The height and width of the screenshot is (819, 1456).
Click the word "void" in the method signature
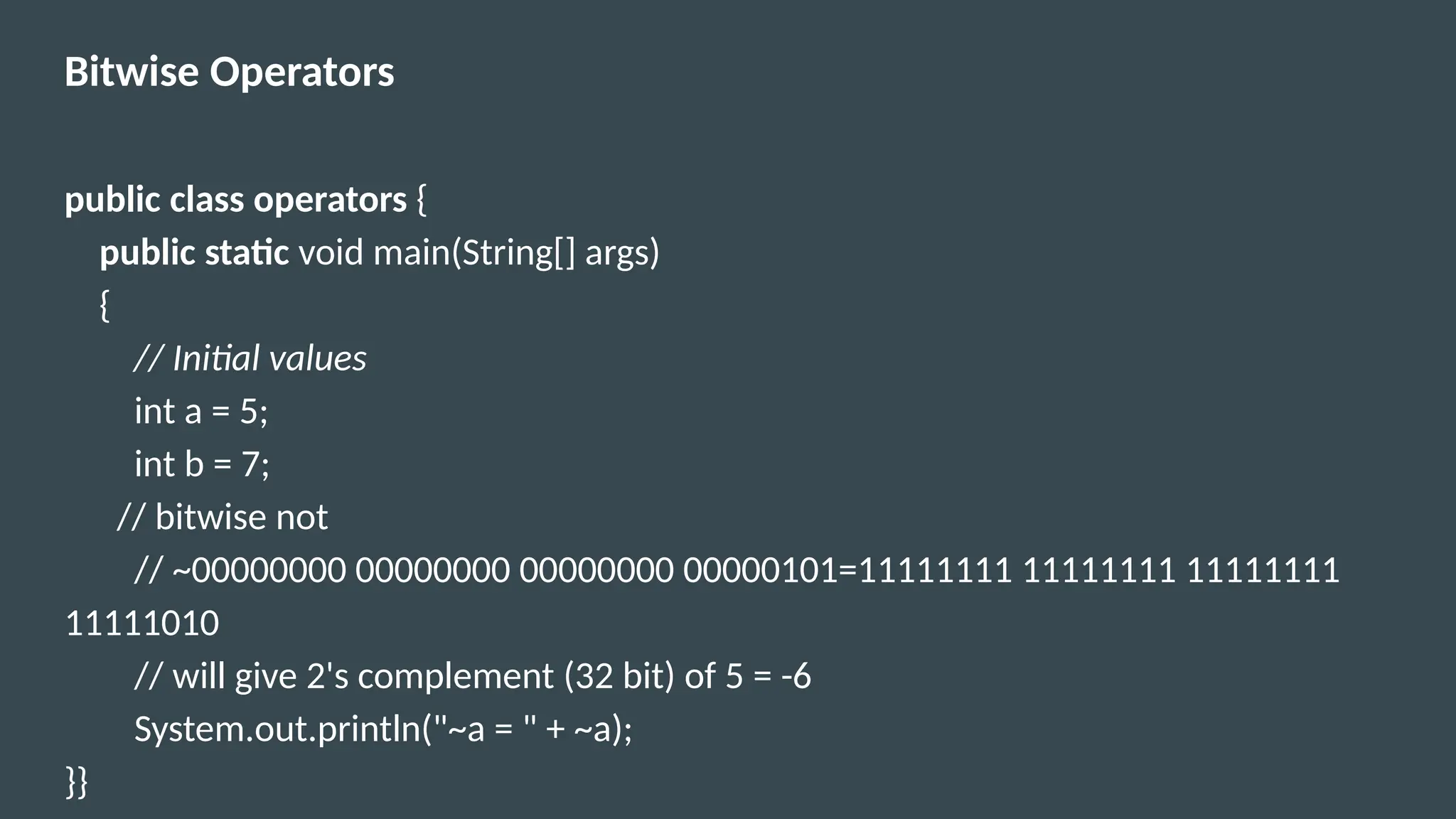331,253
